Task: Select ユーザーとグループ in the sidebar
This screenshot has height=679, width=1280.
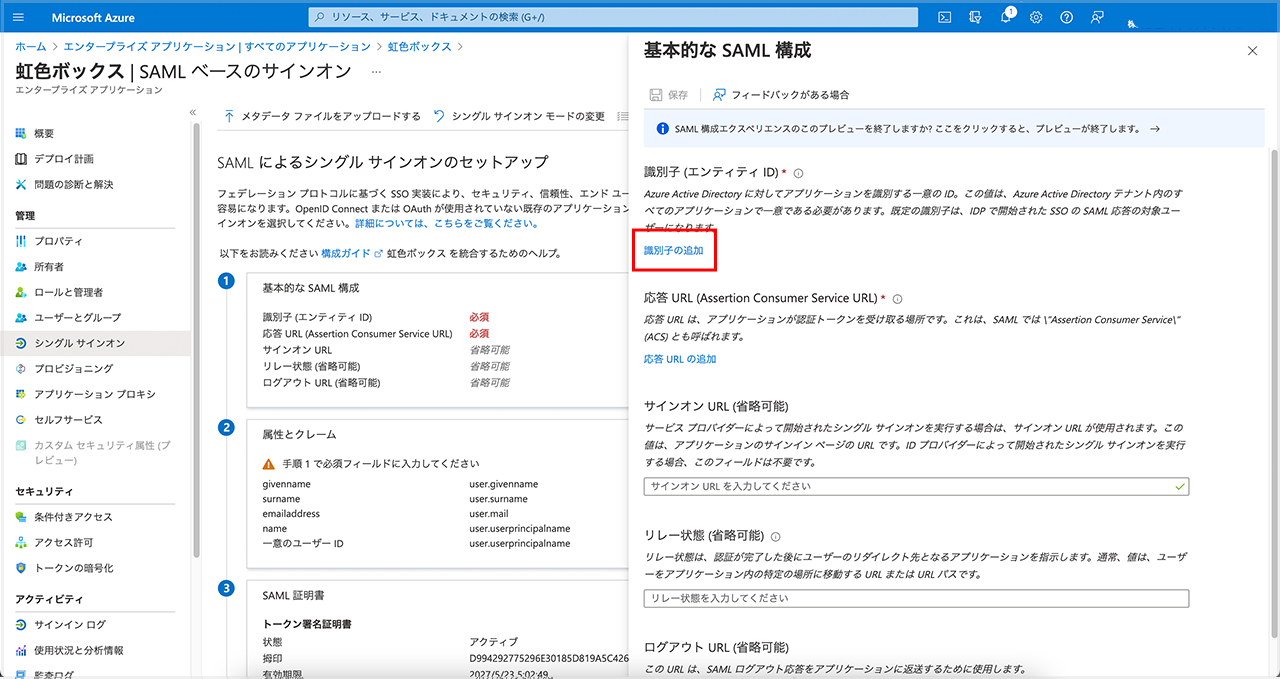Action: 77,317
